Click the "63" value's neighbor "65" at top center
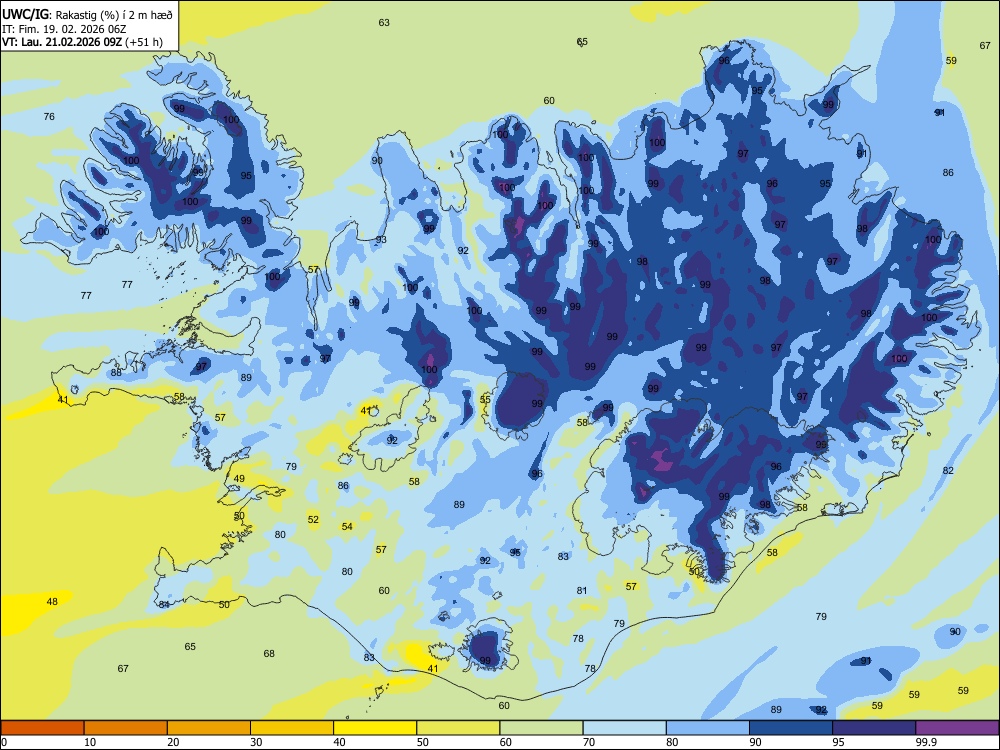1000x750 pixels. coord(582,41)
